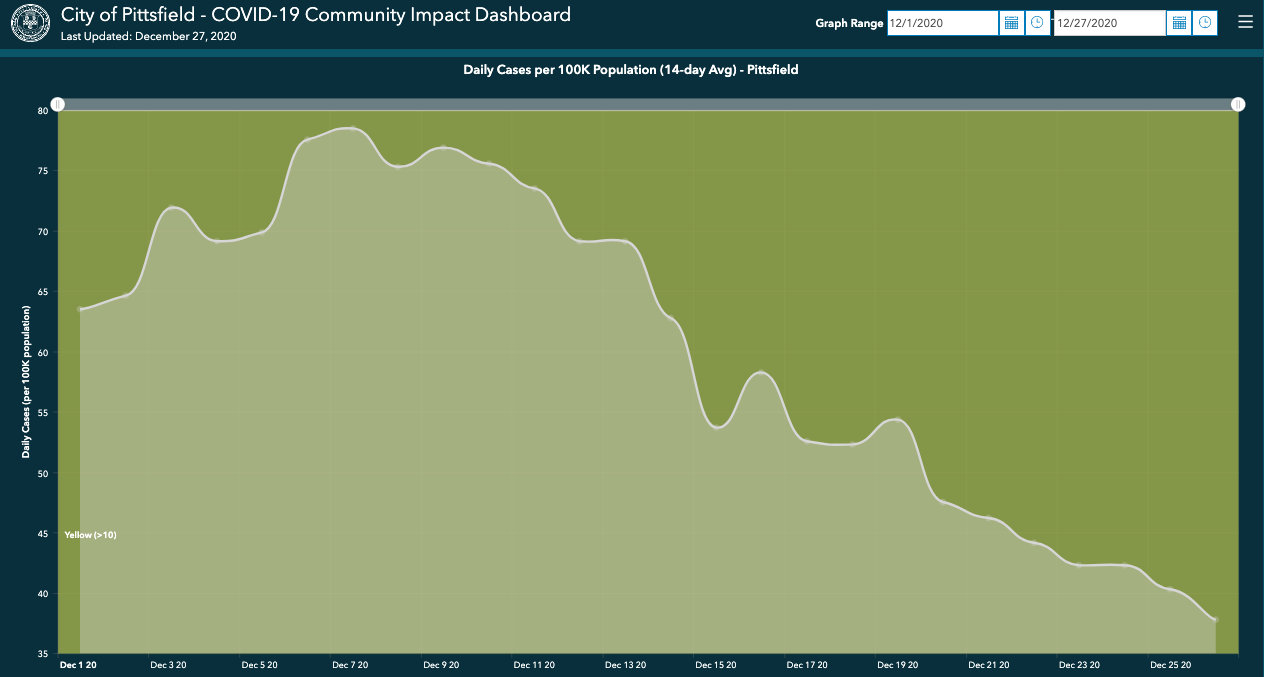
Task: Click the Yellow (>10) threshold label
Action: 89,534
